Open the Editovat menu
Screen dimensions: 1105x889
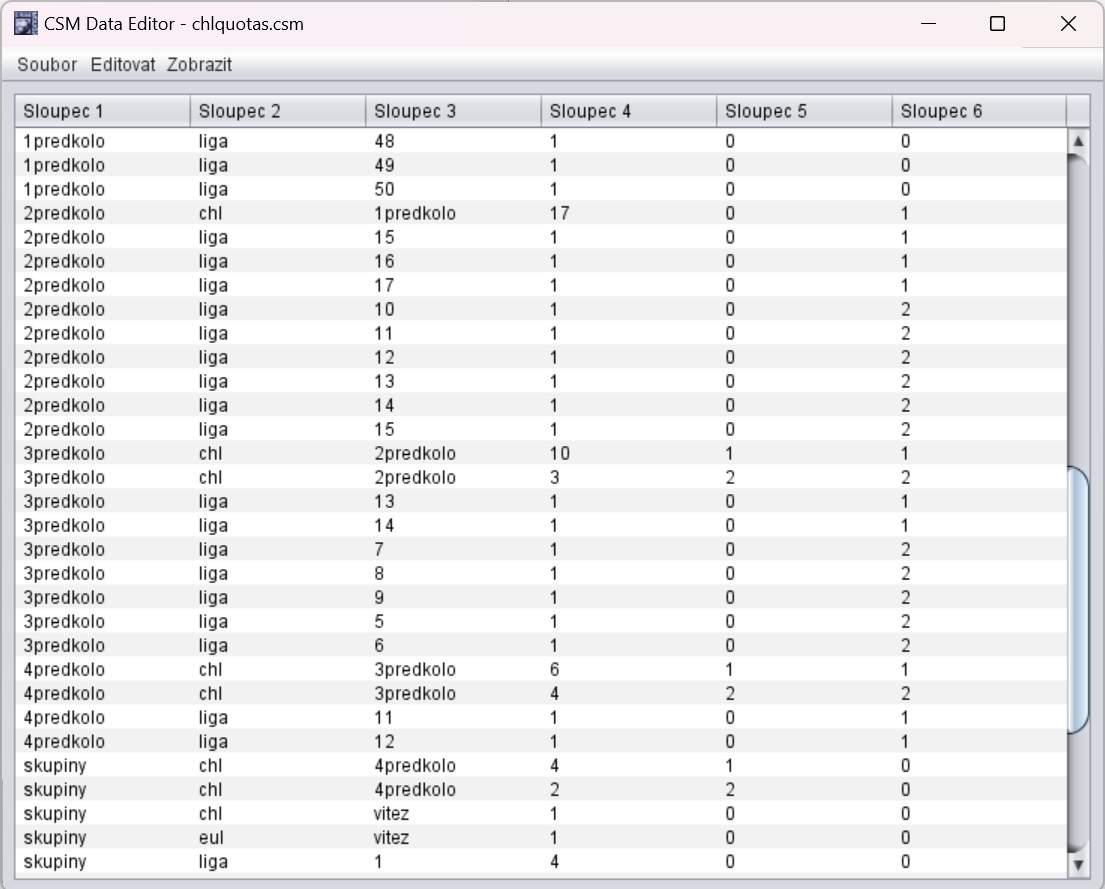click(123, 65)
